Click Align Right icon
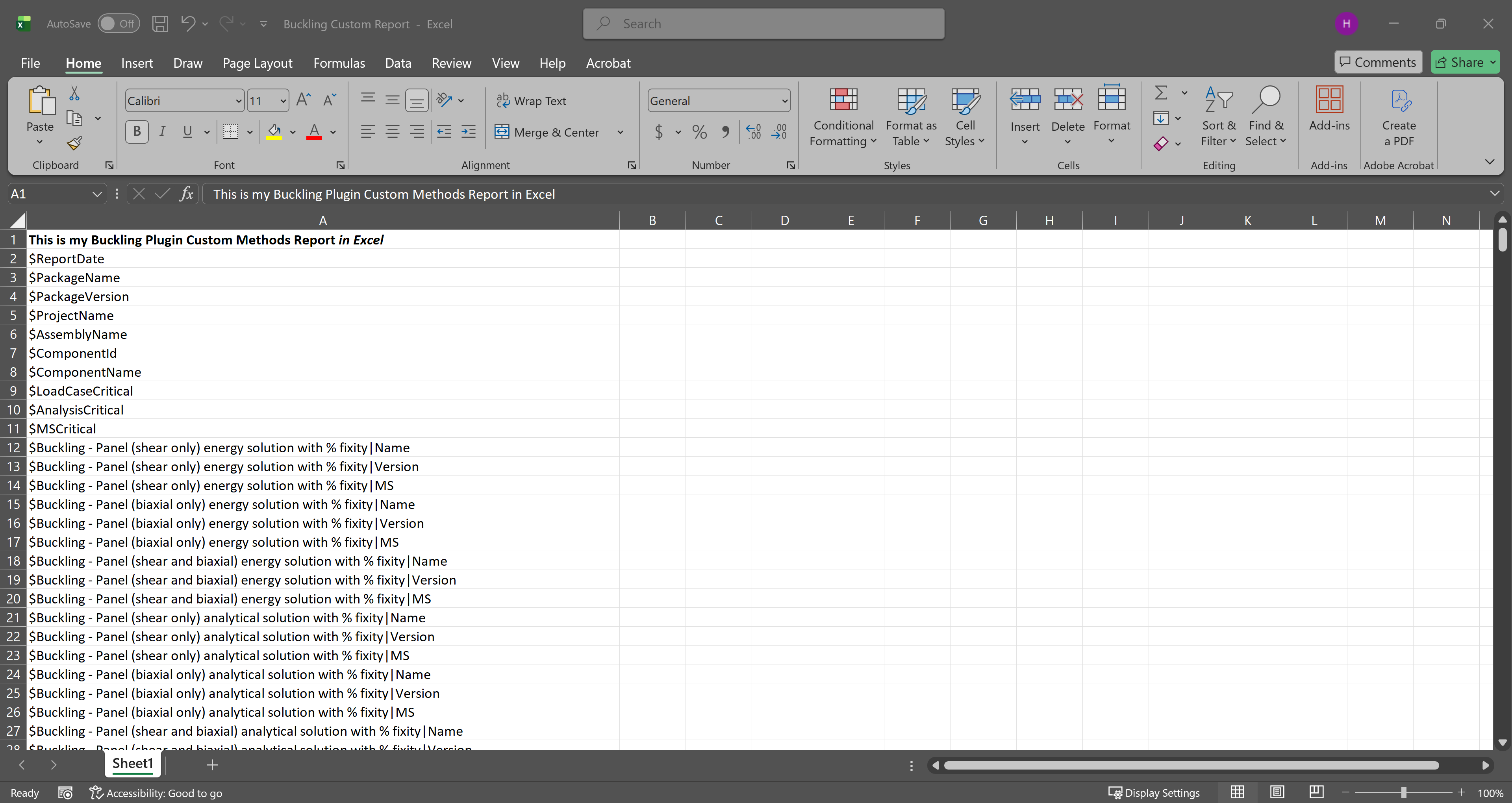Image resolution: width=1512 pixels, height=803 pixels. coord(417,132)
